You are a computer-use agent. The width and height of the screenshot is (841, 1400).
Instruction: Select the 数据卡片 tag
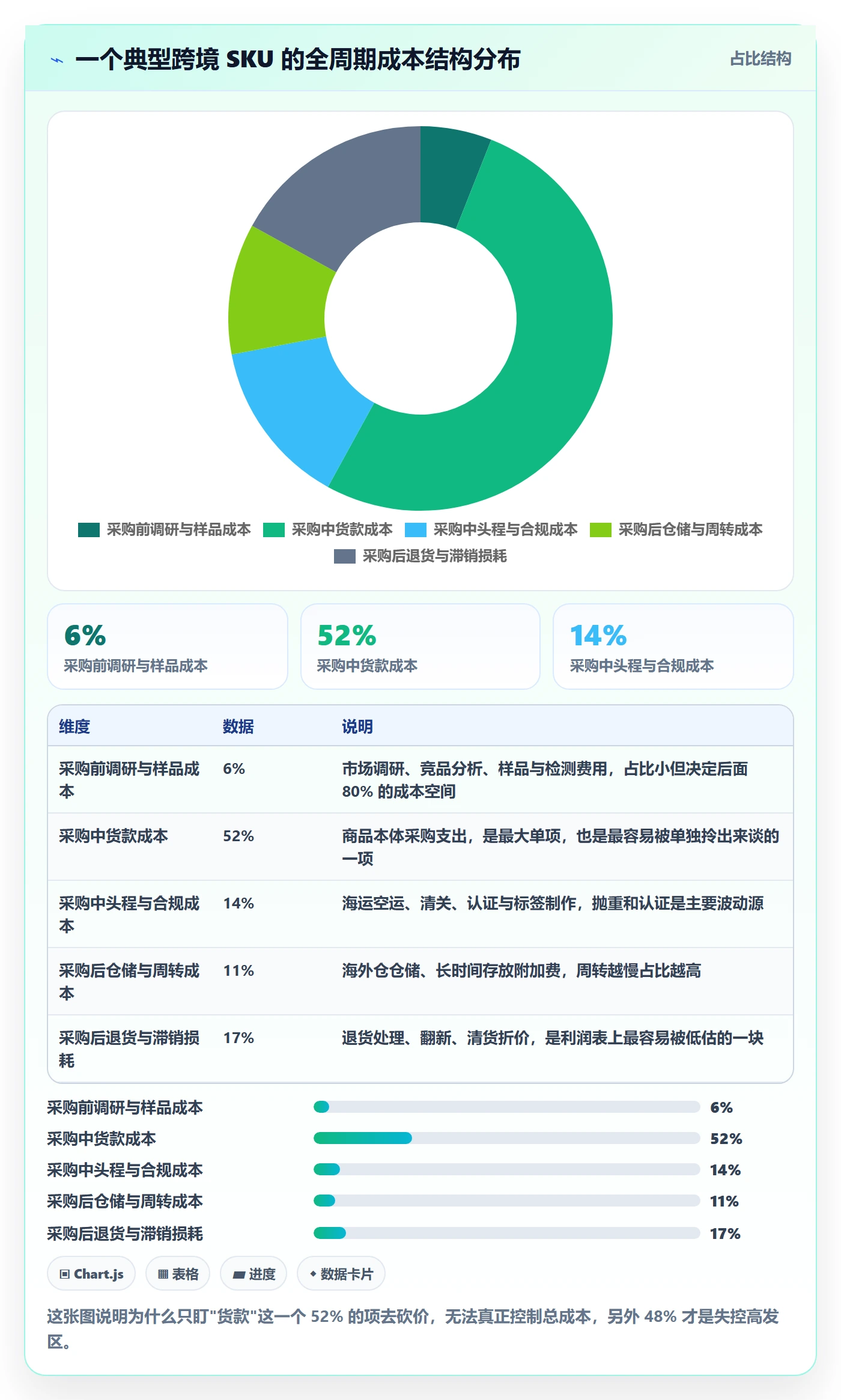click(341, 1273)
